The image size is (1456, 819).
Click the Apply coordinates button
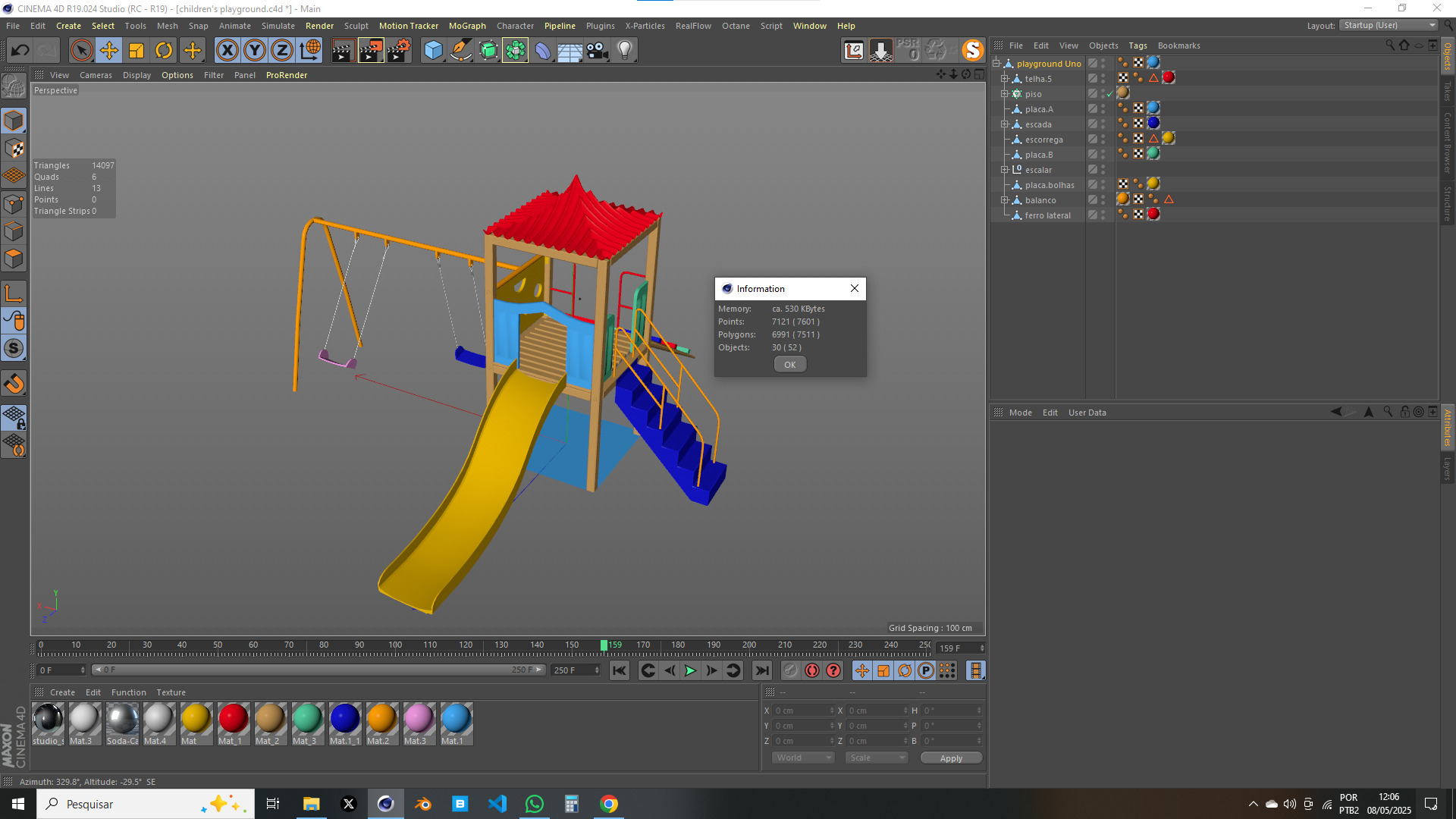951,758
